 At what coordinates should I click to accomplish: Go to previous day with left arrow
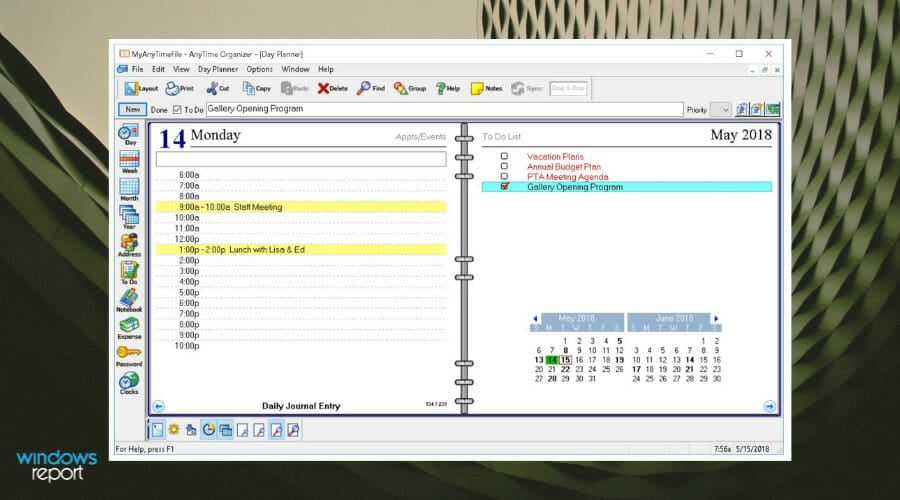pyautogui.click(x=159, y=406)
